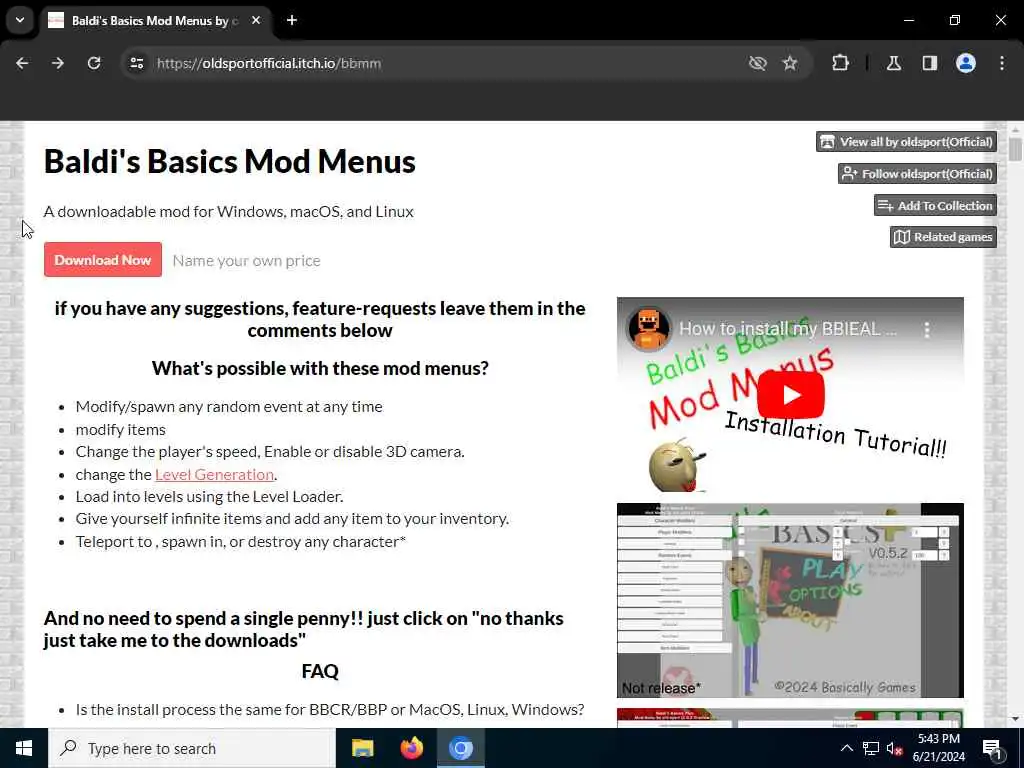The image size is (1024, 768).
Task: Go back to the previous page
Action: (x=22, y=63)
